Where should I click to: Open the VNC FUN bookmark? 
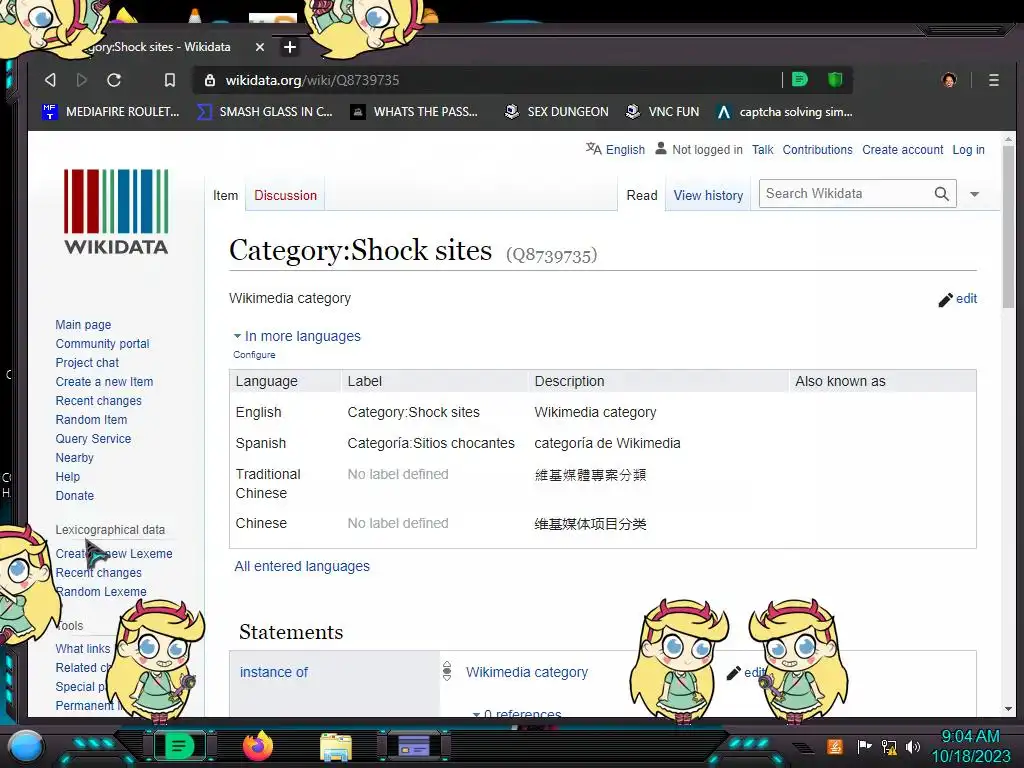(x=662, y=112)
